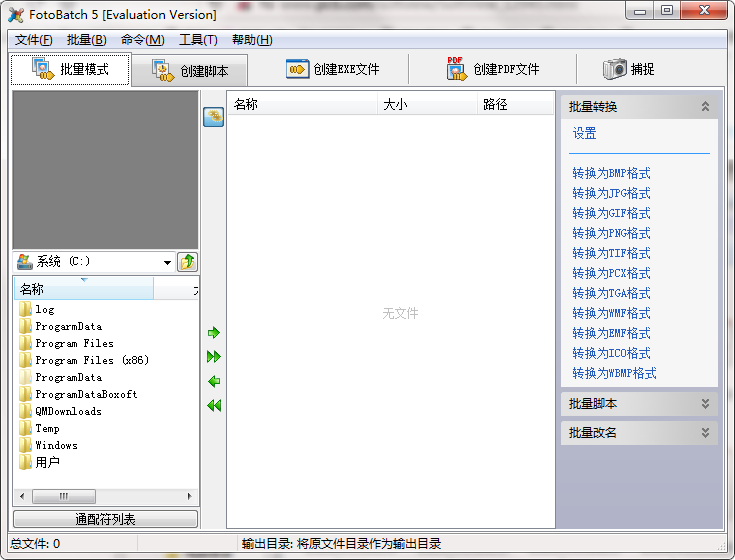Click the 设置 link
Image resolution: width=735 pixels, height=560 pixels.
coord(584,134)
